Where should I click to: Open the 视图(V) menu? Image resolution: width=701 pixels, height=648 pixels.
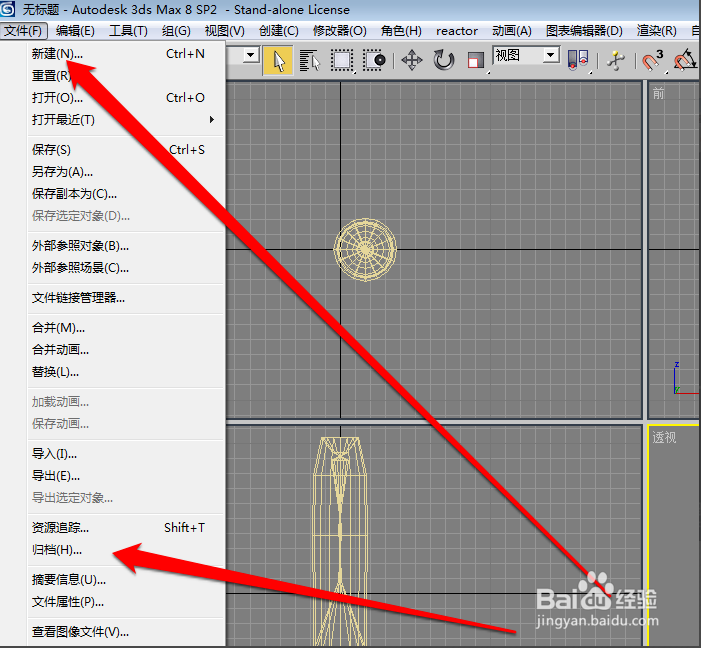pos(224,31)
